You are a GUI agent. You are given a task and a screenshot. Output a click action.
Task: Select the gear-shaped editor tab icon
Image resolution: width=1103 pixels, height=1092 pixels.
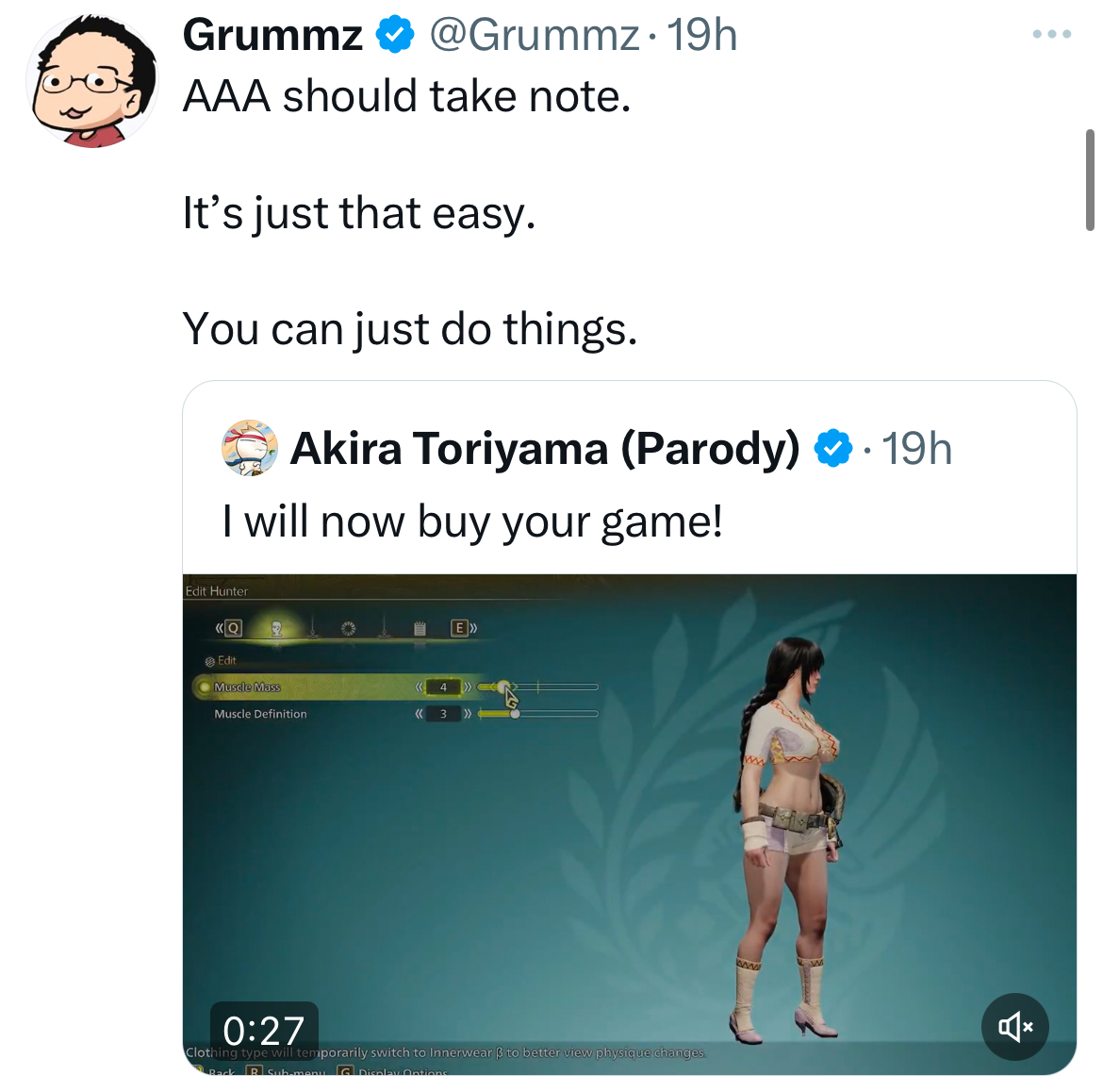pyautogui.click(x=349, y=628)
